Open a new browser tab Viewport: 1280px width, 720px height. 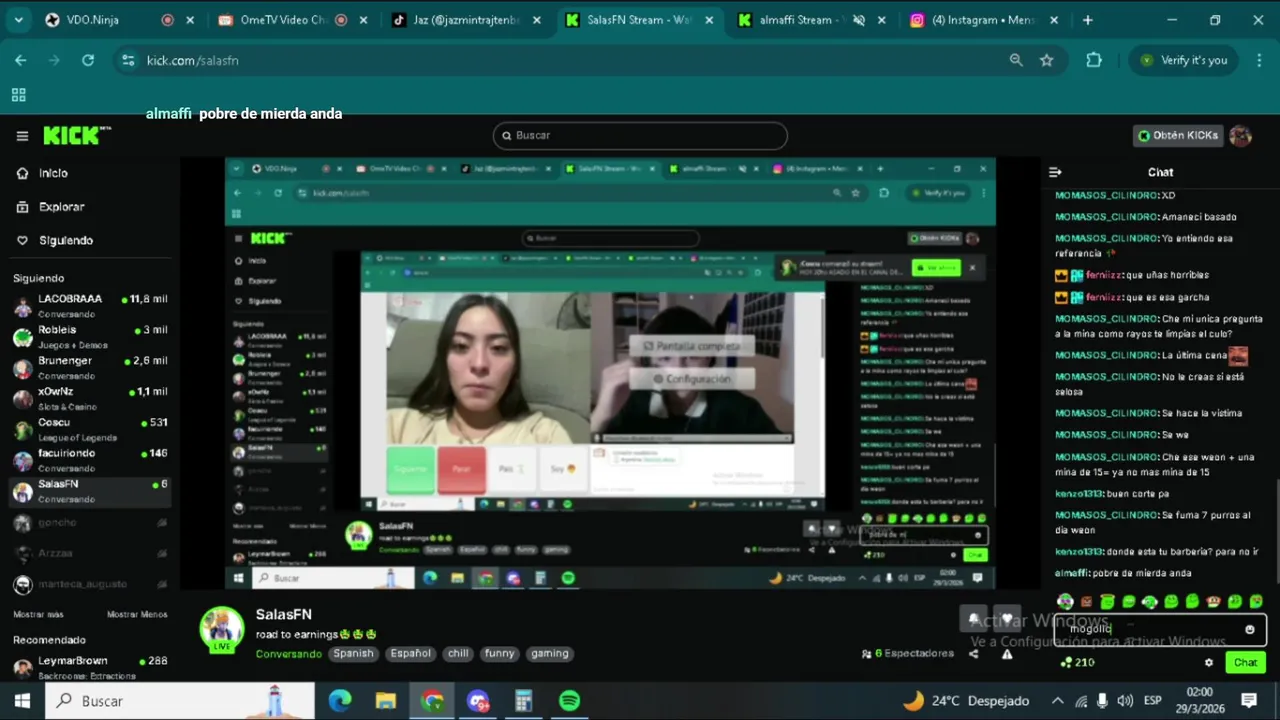[1088, 20]
